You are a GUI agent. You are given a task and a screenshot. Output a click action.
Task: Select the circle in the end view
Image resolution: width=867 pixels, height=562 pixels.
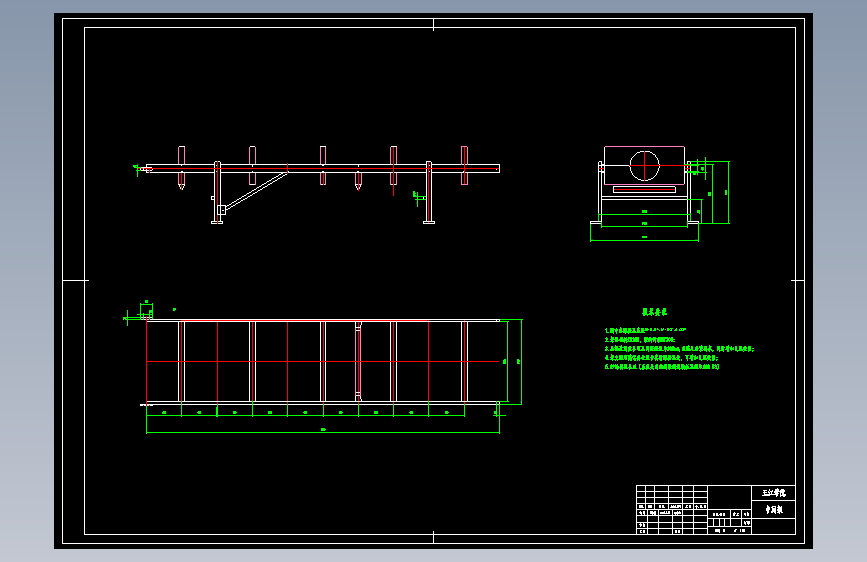pos(645,165)
